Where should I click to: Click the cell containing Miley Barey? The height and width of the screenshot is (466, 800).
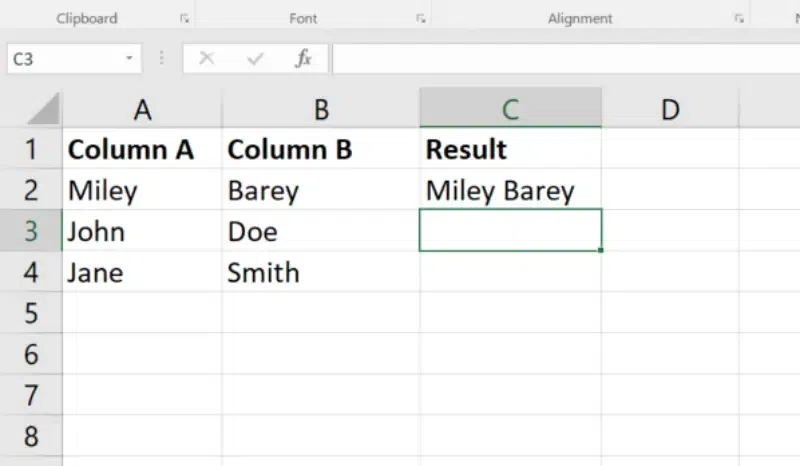pyautogui.click(x=500, y=190)
